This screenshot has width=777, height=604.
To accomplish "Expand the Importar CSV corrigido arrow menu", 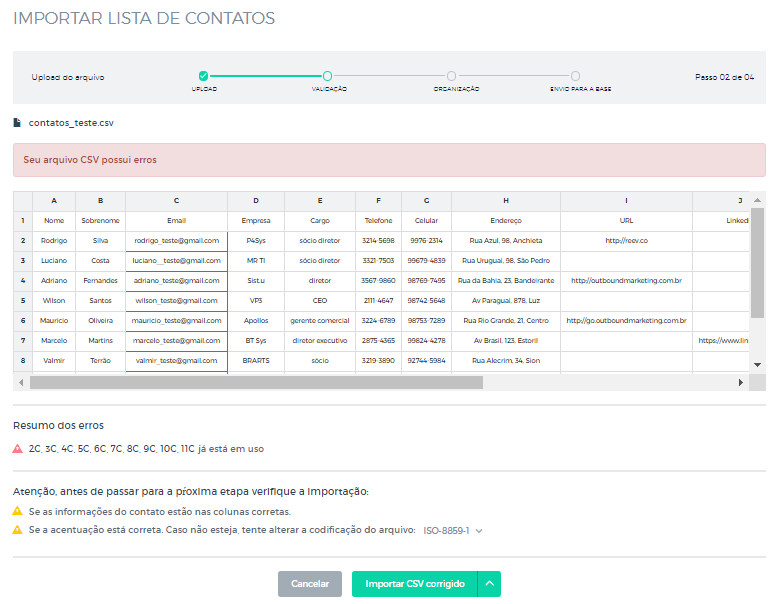I will (490, 584).
